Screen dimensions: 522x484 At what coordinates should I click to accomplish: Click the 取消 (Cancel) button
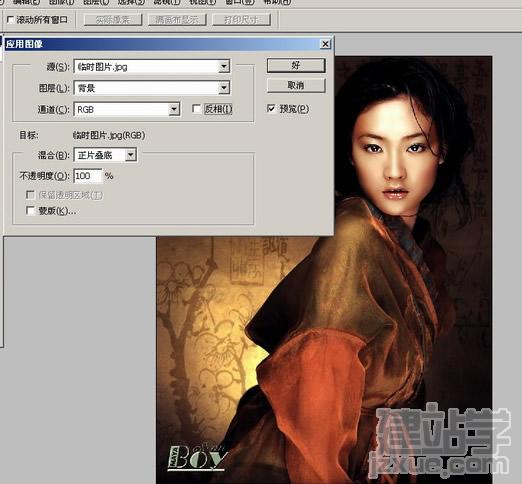coord(296,85)
